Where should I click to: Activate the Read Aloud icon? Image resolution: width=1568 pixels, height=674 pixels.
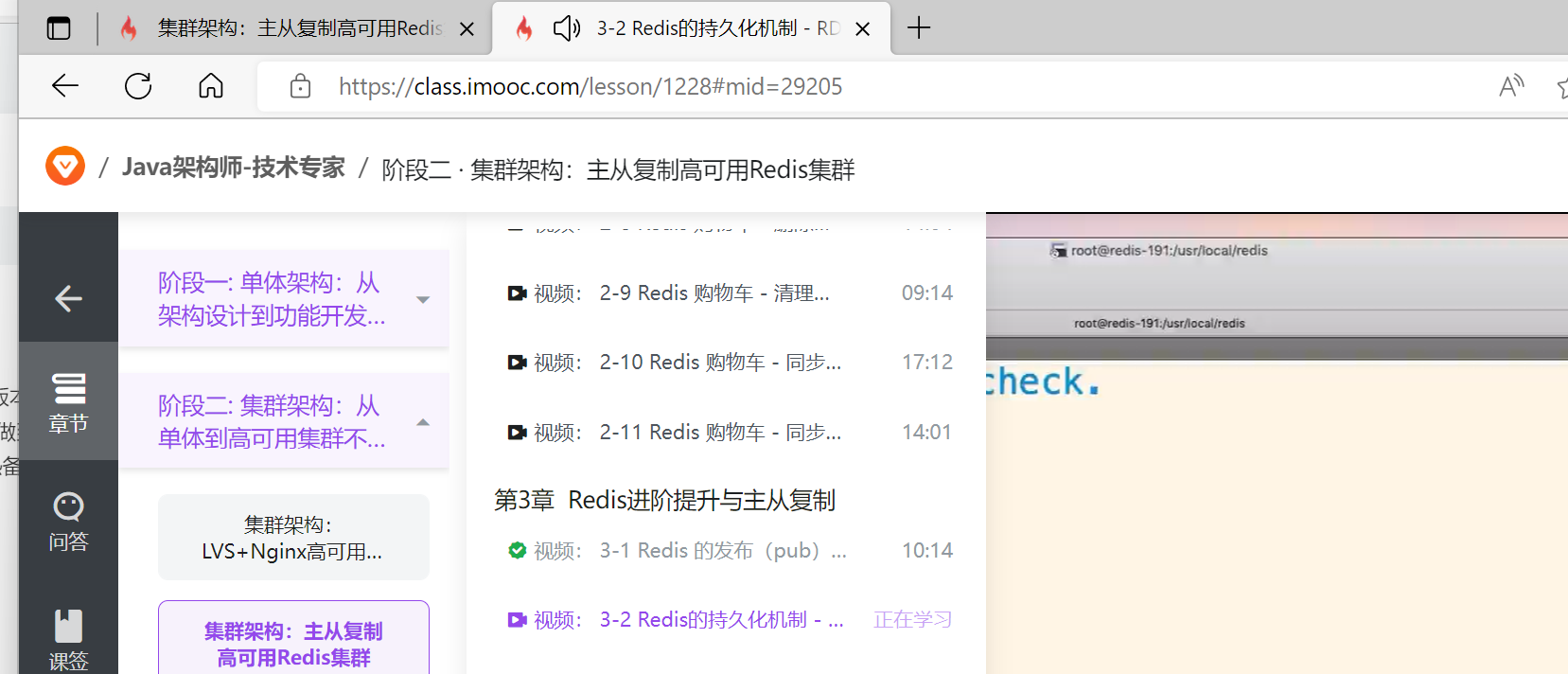[x=1511, y=86]
